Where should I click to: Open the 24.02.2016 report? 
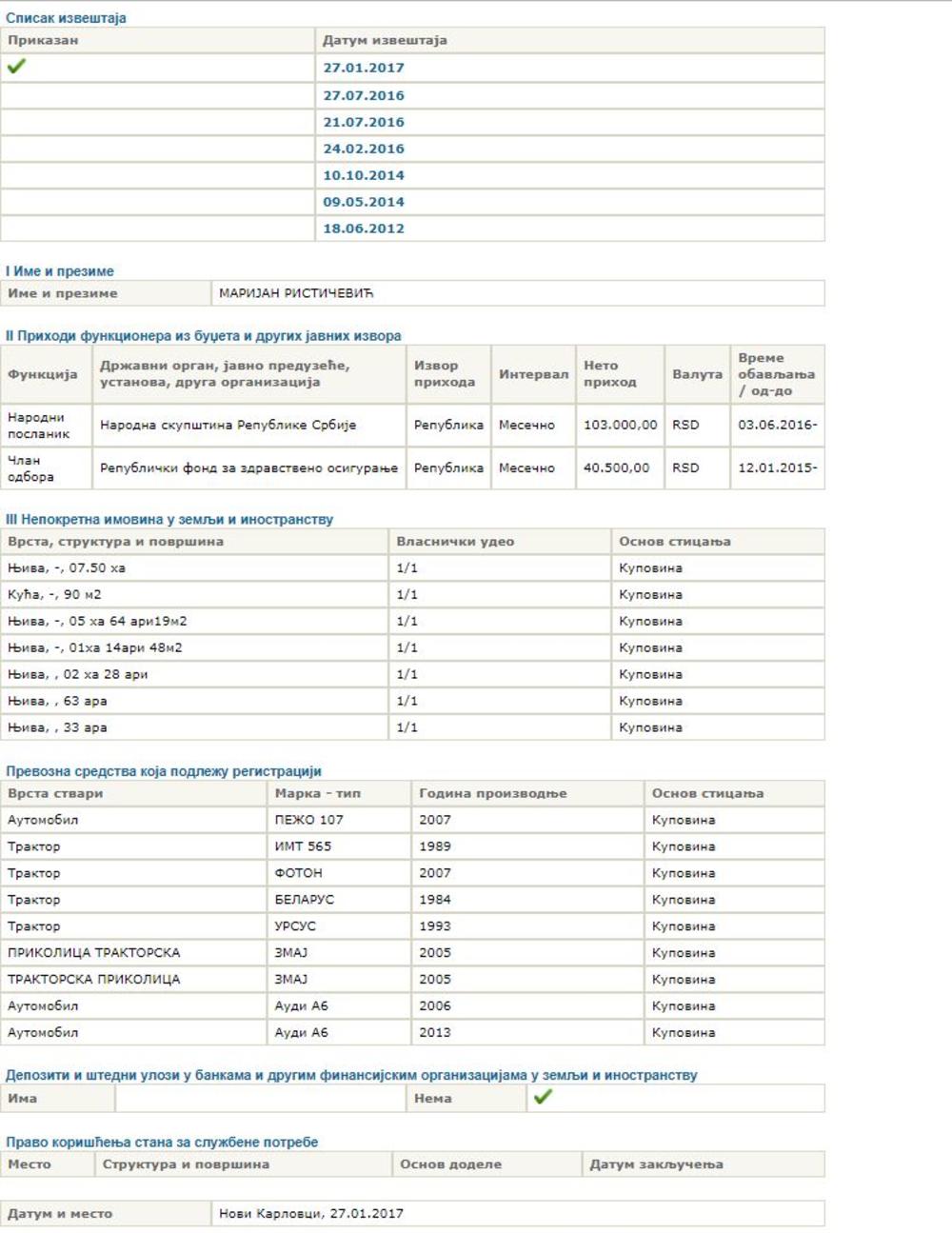pos(364,149)
